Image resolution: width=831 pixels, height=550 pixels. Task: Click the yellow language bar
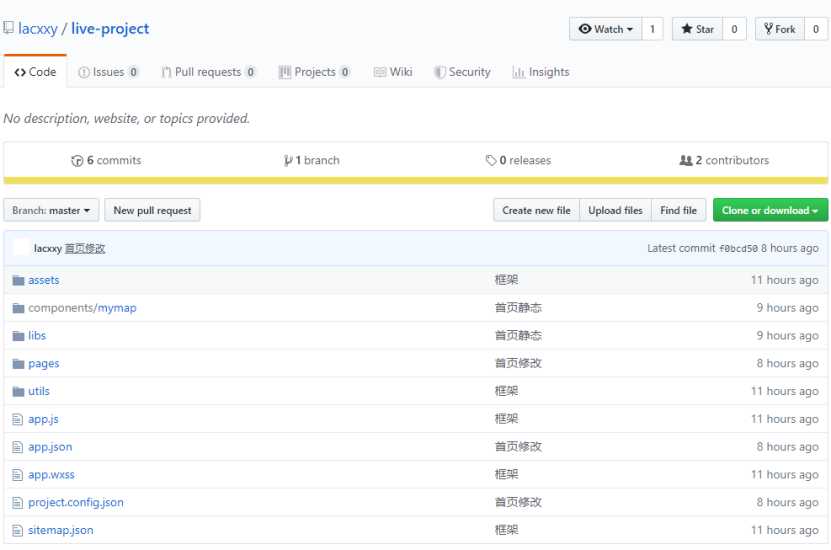416,181
